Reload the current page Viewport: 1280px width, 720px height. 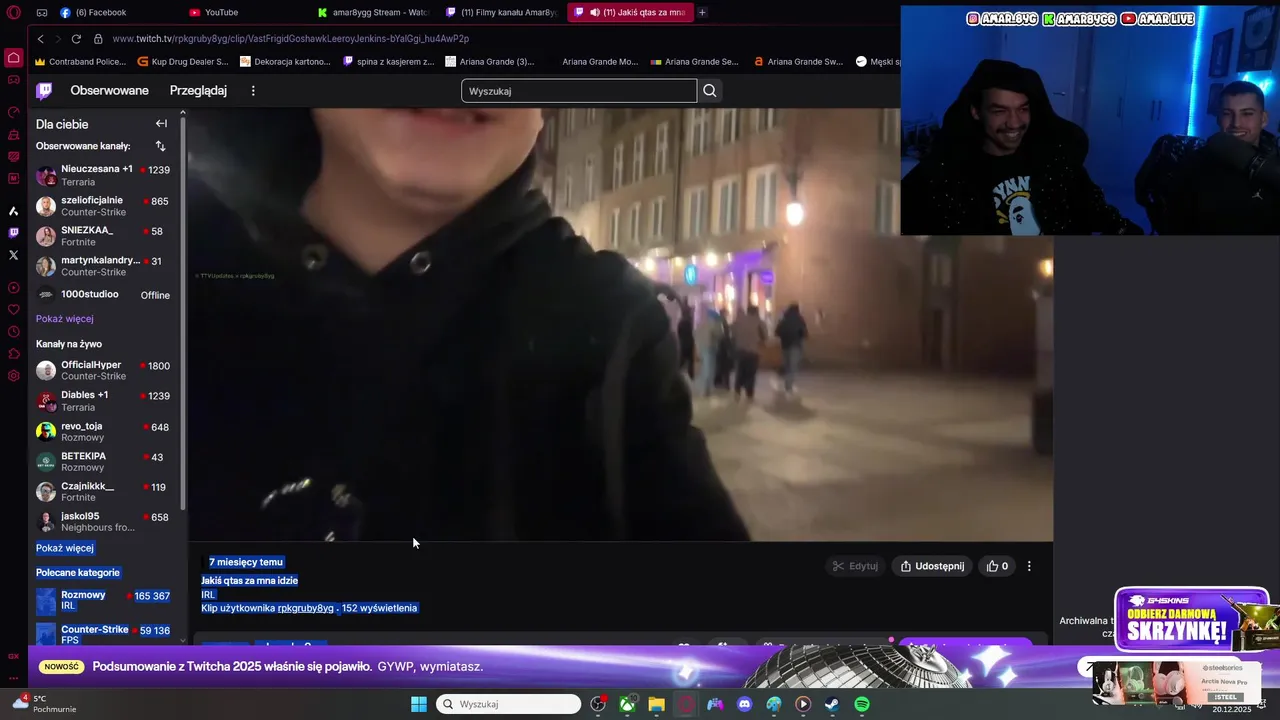(x=76, y=39)
